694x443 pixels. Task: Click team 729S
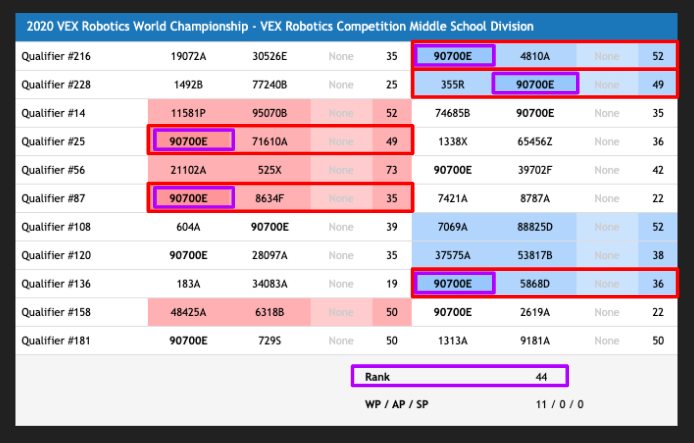(x=270, y=341)
